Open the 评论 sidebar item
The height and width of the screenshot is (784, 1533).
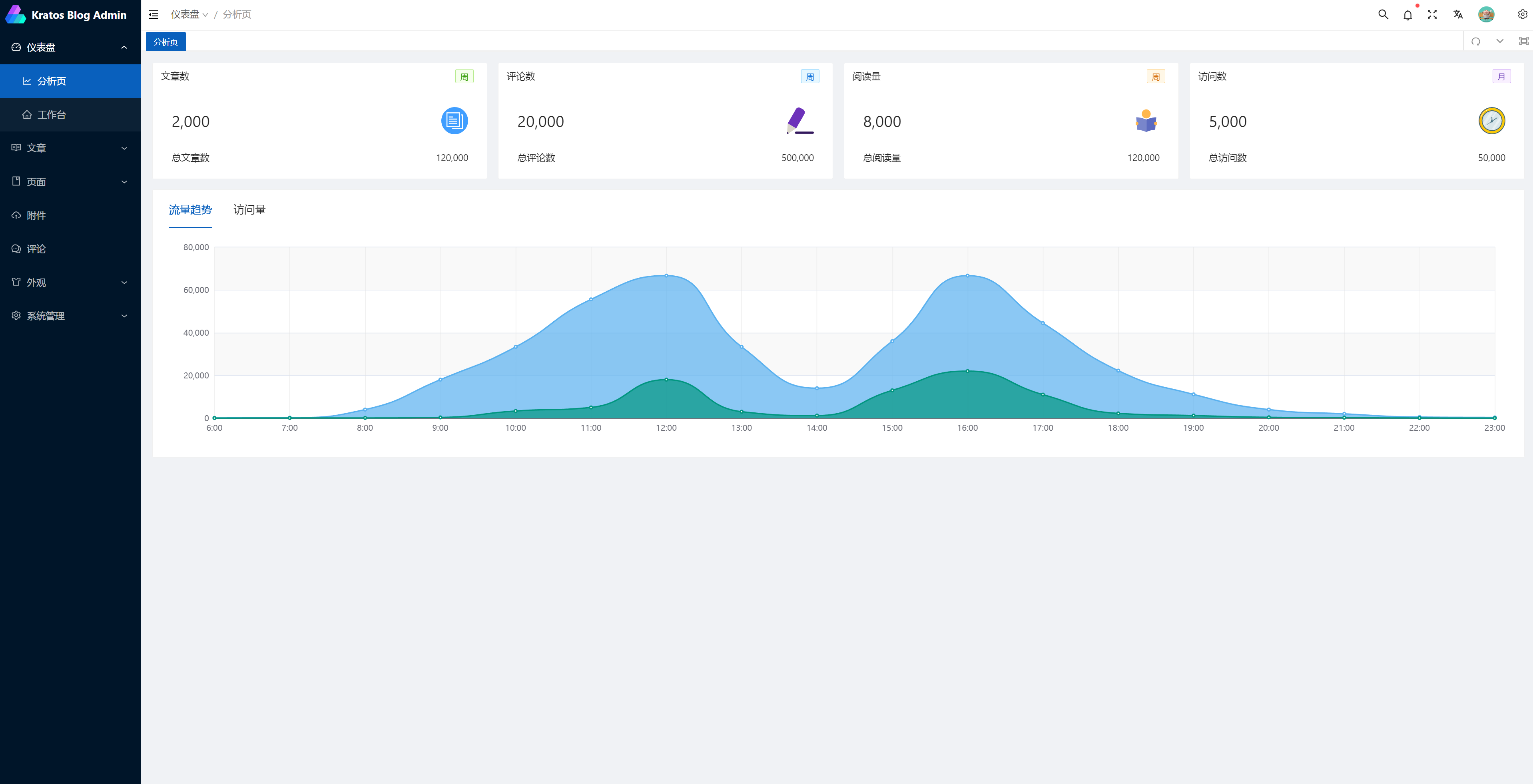[x=36, y=249]
